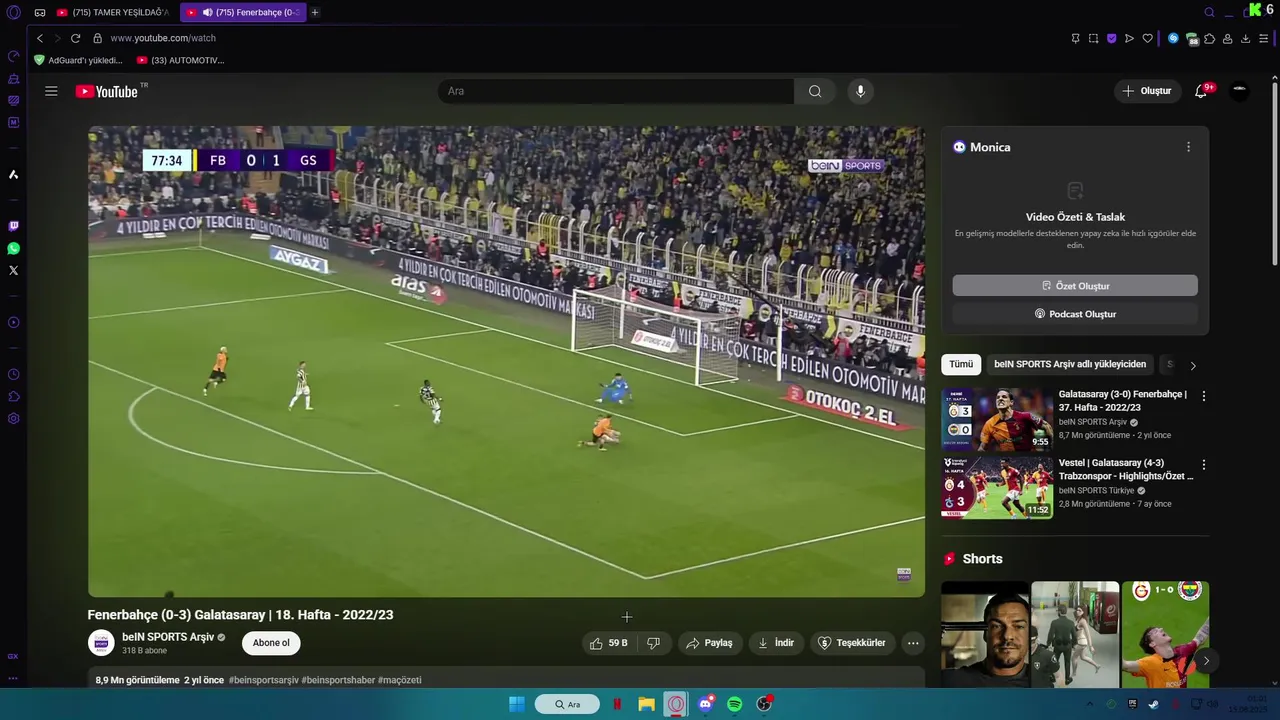Open Opera easy setup sliders icon
The image size is (1280, 720).
pos(1264,38)
